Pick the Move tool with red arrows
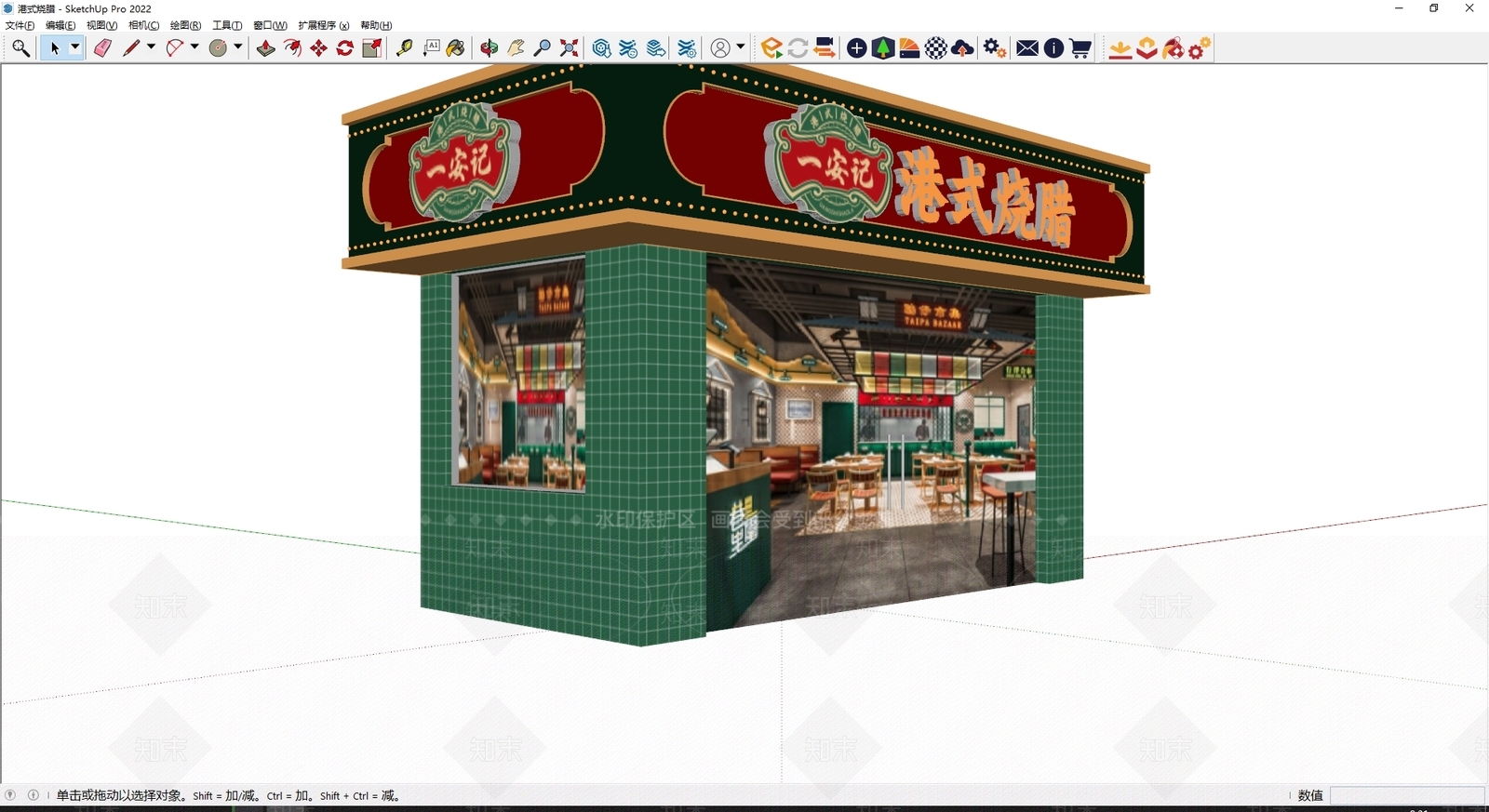 click(x=319, y=48)
